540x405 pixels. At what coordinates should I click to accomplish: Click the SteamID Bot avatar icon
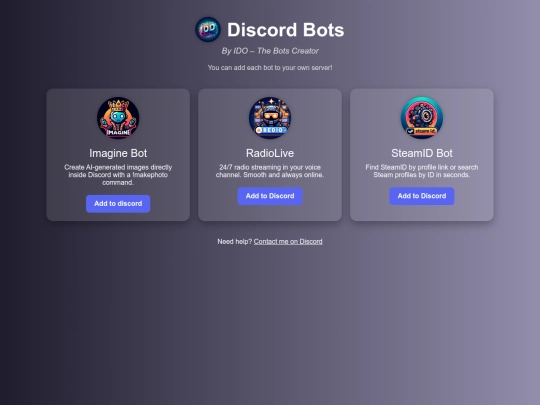(422, 118)
